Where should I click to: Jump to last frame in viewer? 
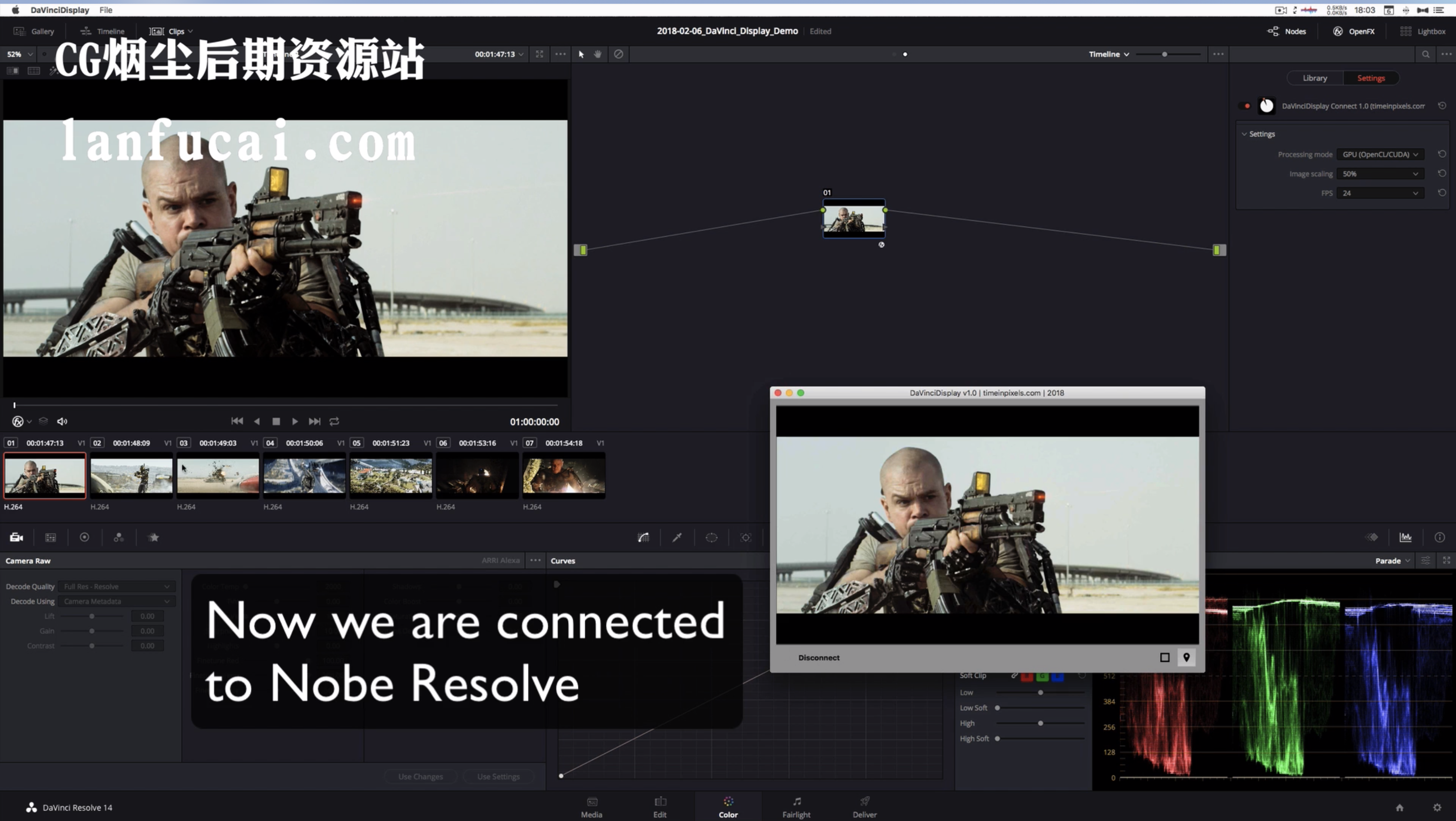tap(315, 421)
